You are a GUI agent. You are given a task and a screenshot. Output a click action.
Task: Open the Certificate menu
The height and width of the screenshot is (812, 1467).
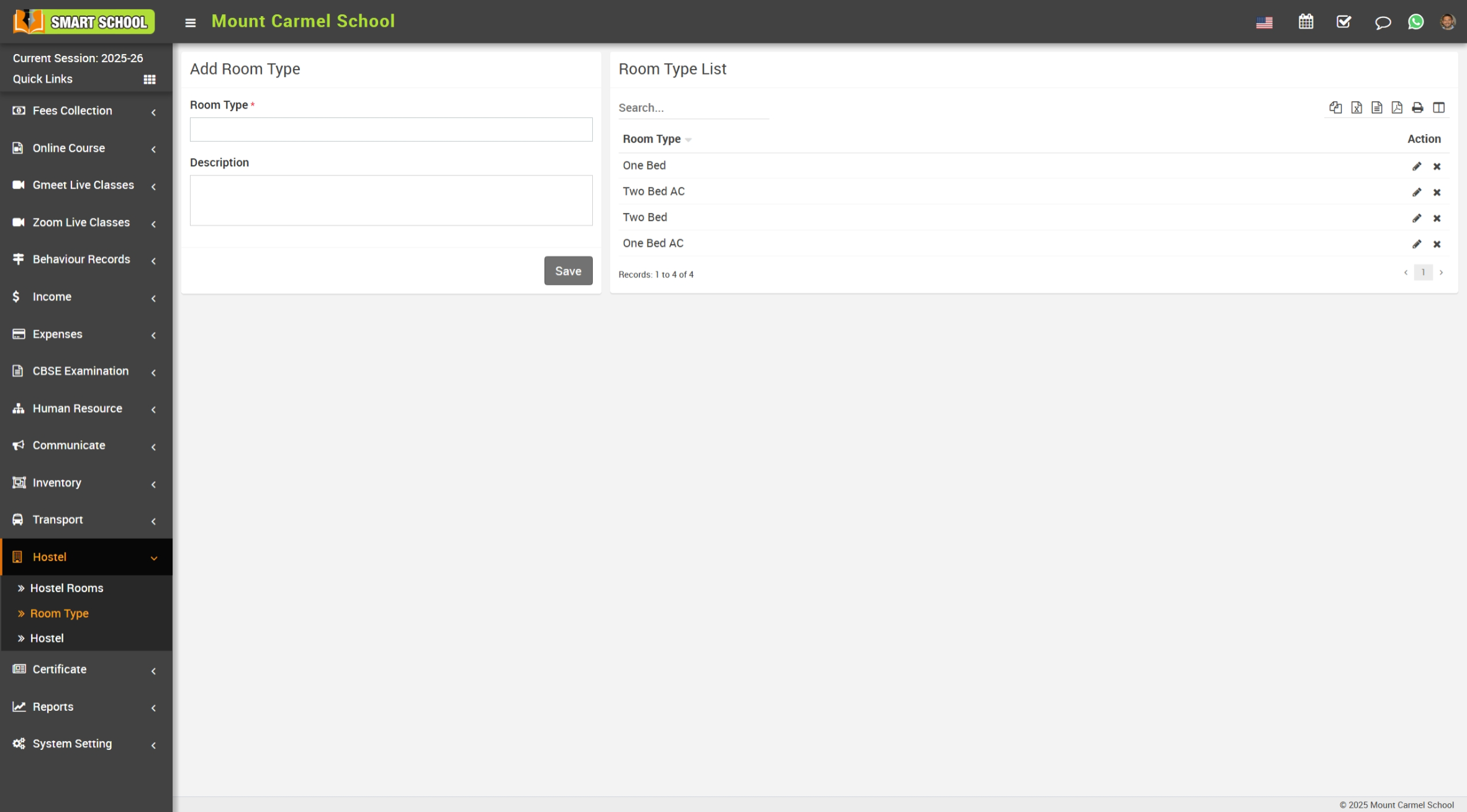(x=86, y=669)
